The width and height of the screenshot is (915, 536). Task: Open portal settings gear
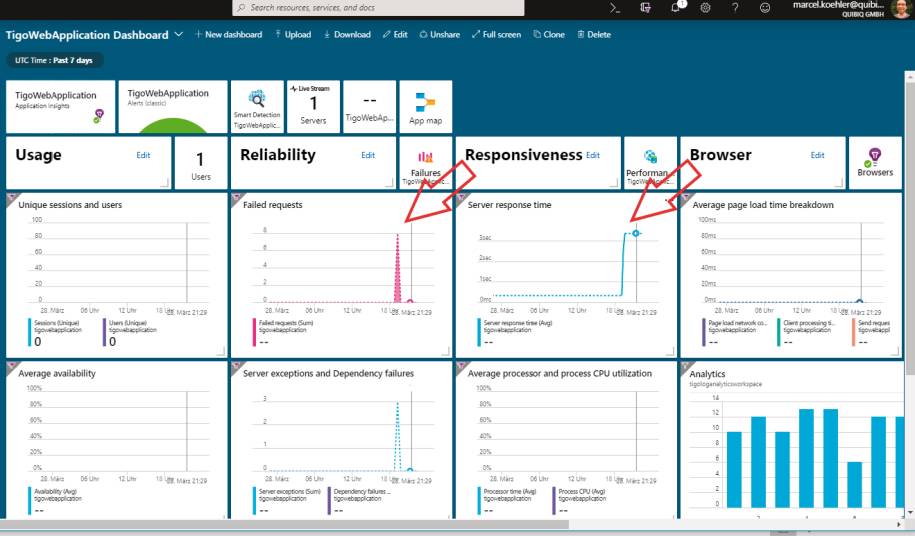[x=705, y=8]
